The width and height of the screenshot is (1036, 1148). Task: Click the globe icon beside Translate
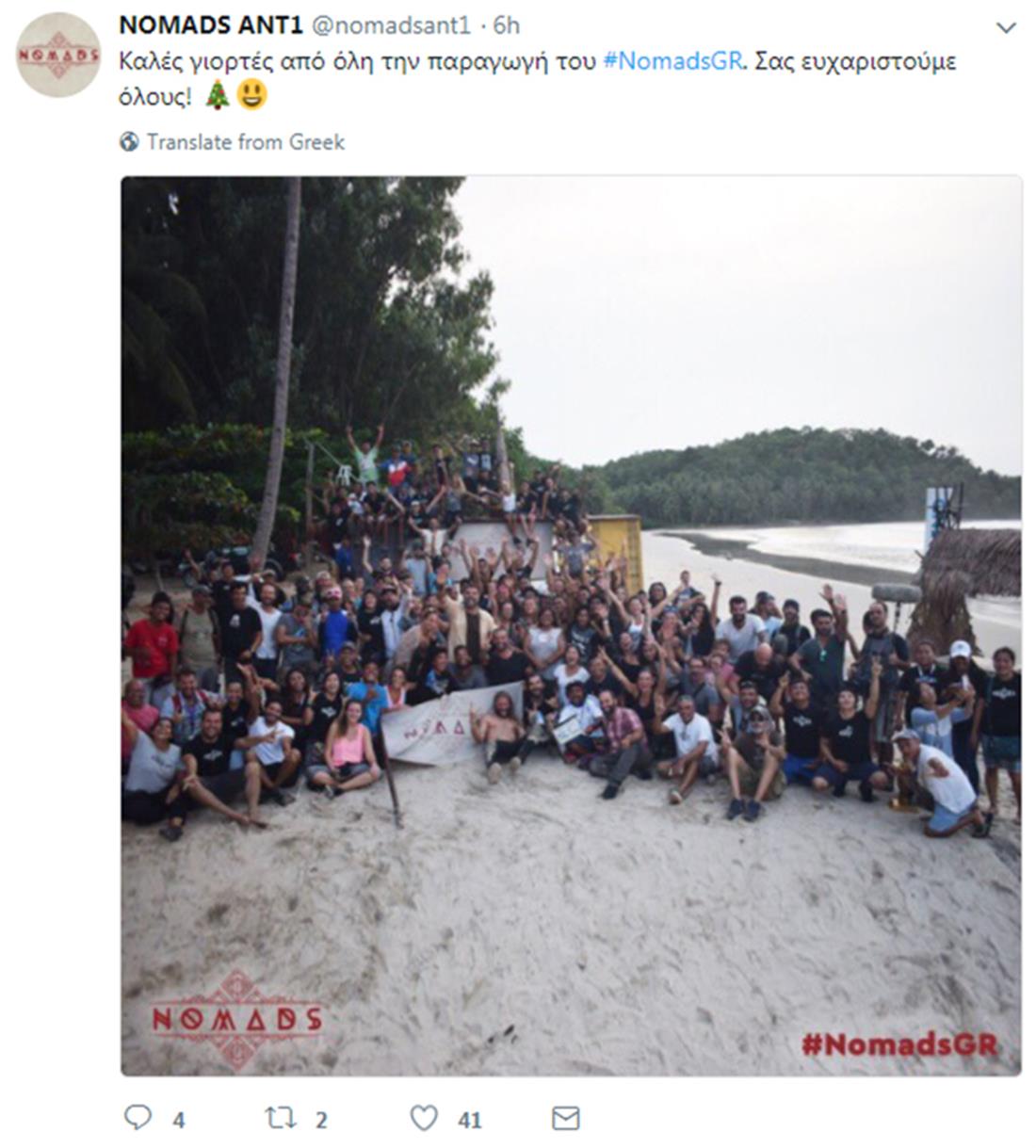(x=129, y=141)
